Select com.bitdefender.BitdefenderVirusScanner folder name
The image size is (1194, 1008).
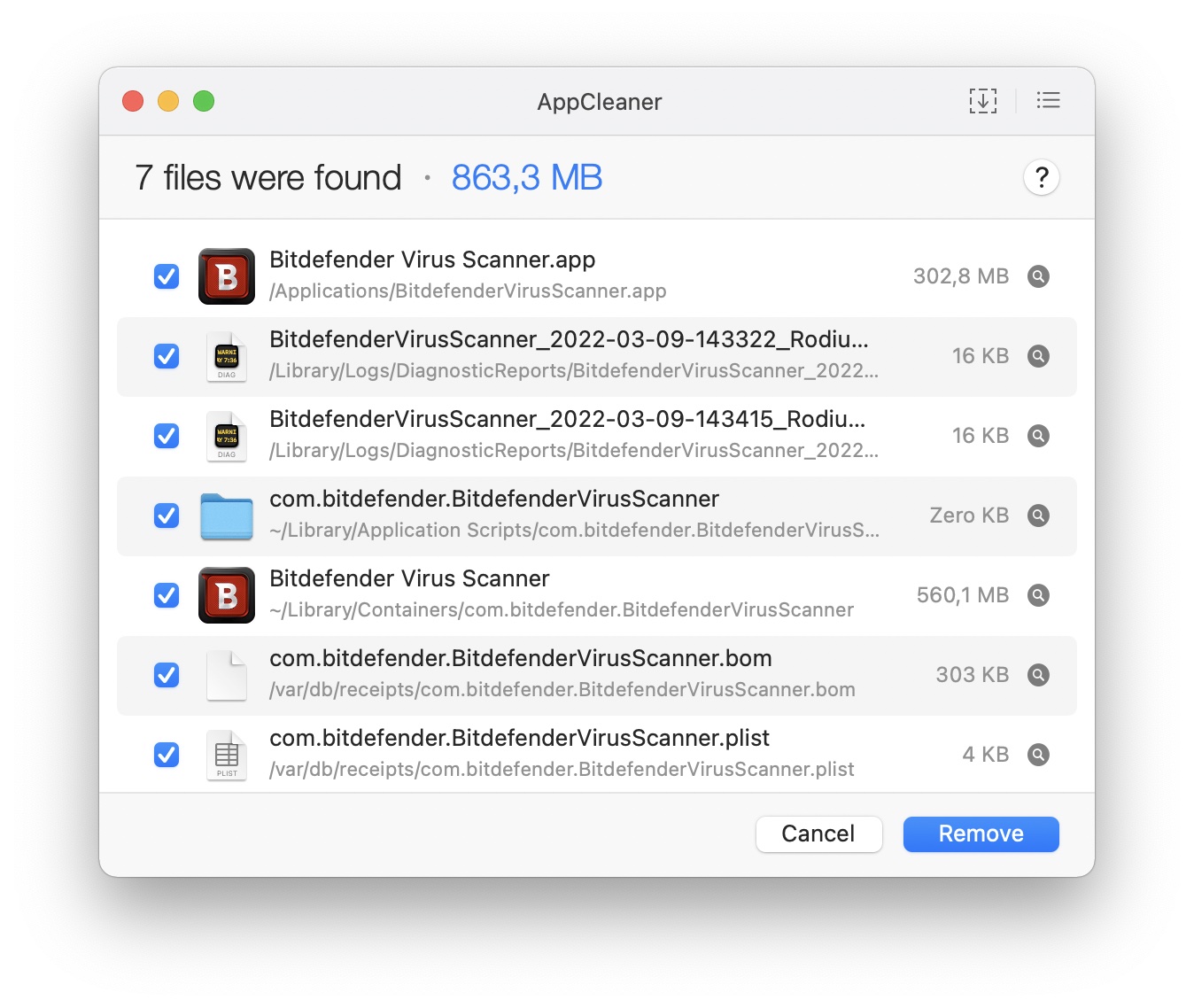[494, 499]
